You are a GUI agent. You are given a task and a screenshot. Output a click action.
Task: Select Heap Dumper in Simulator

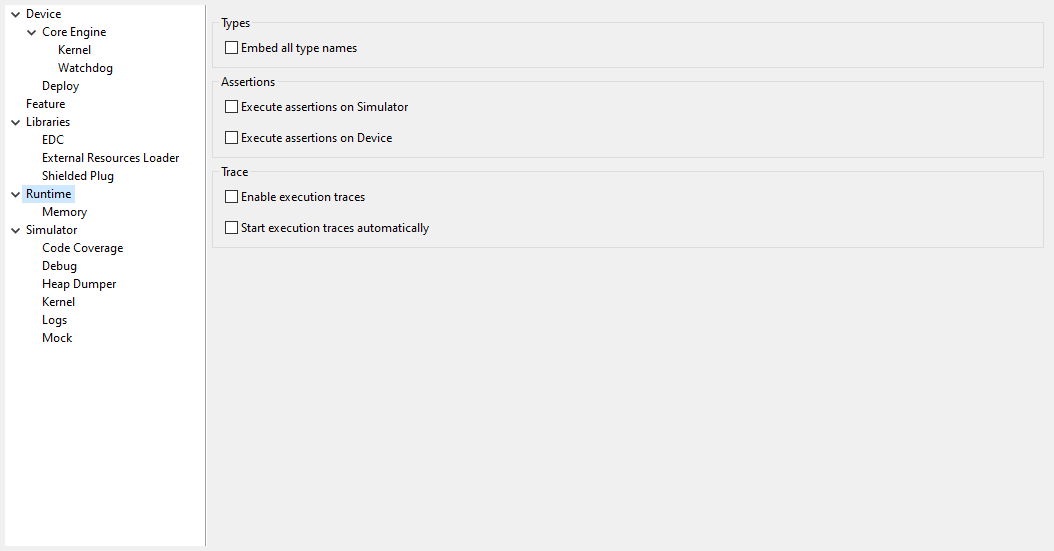click(79, 284)
